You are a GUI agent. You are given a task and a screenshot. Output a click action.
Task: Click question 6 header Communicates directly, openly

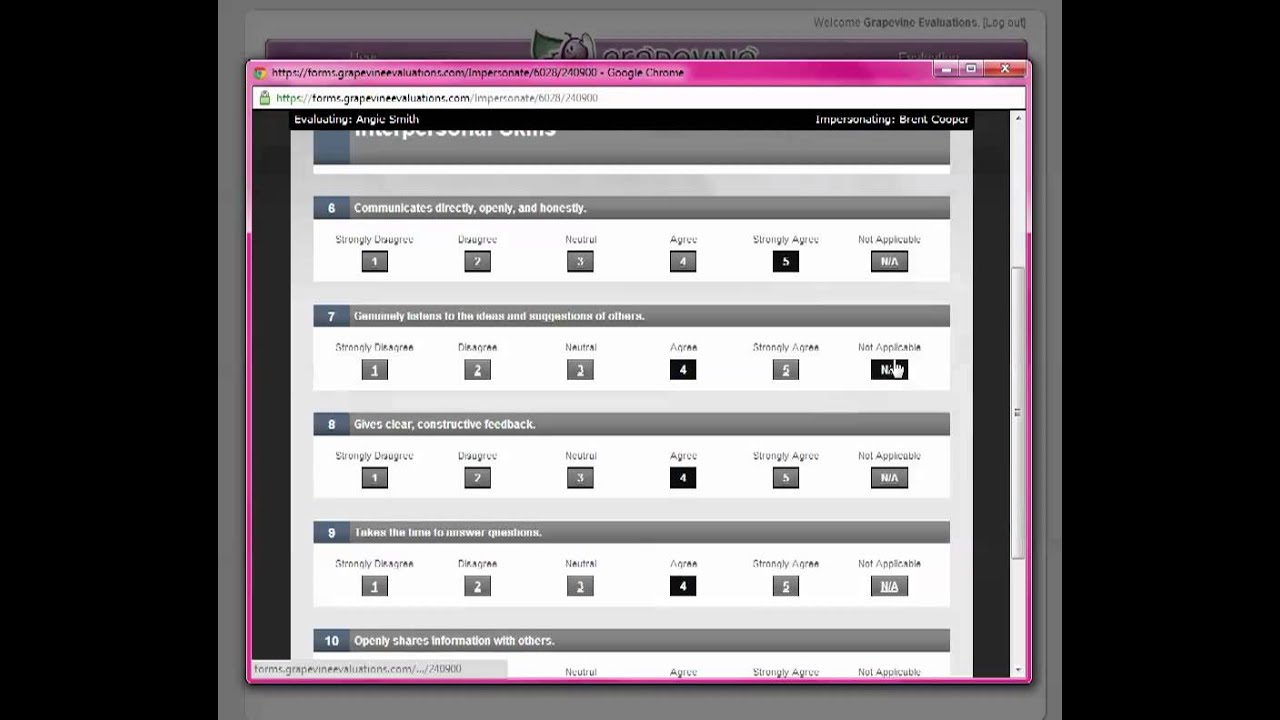click(x=631, y=208)
